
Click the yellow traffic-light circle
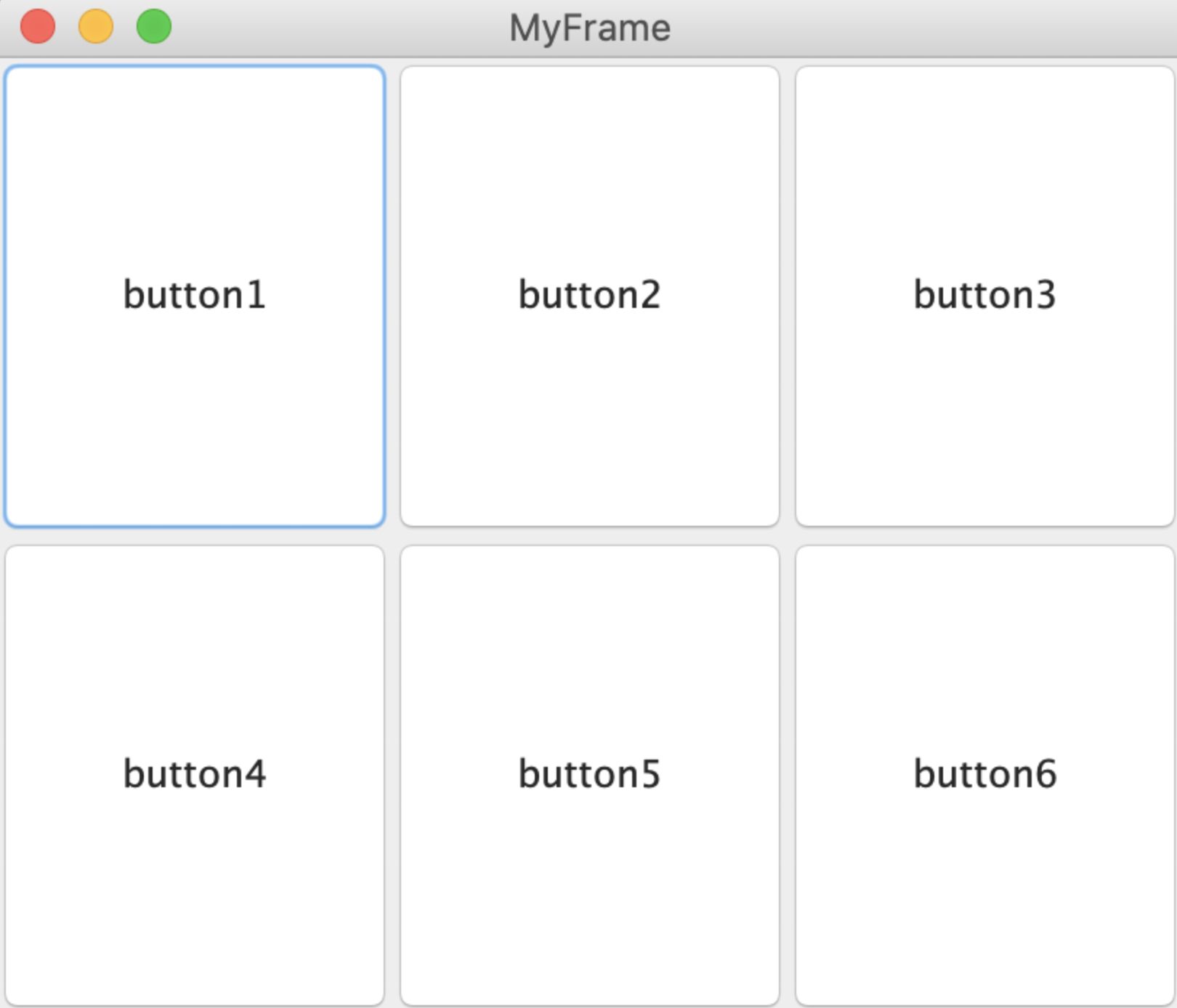coord(96,27)
